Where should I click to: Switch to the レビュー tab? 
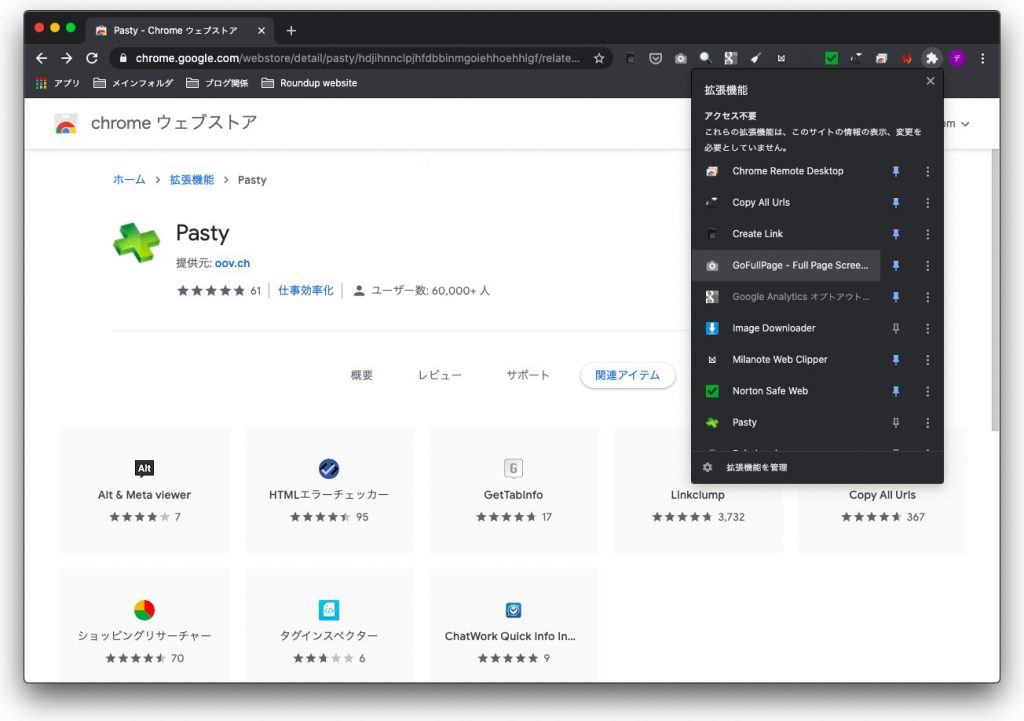pos(440,375)
